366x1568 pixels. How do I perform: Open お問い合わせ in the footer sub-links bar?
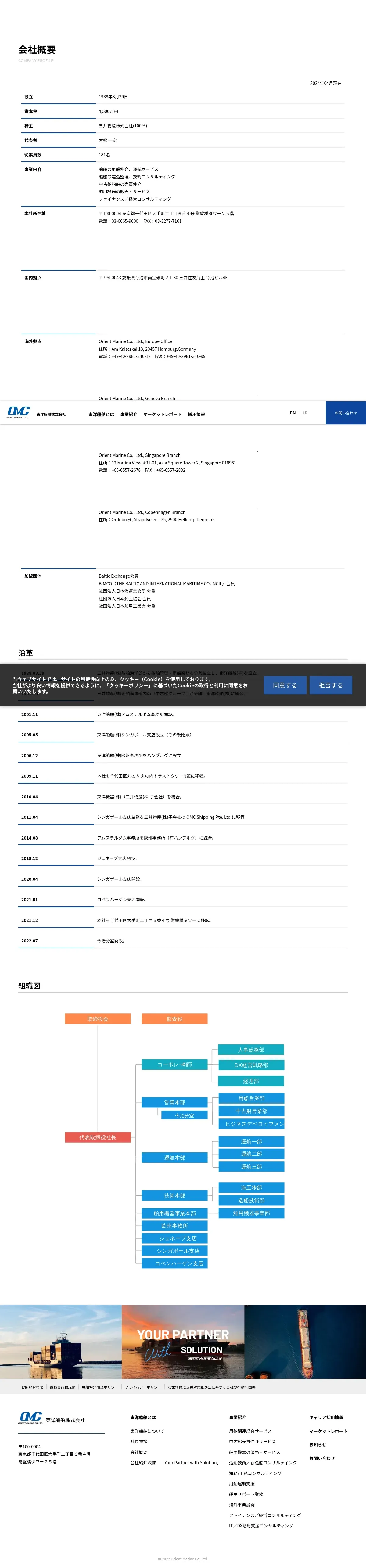32,1387
